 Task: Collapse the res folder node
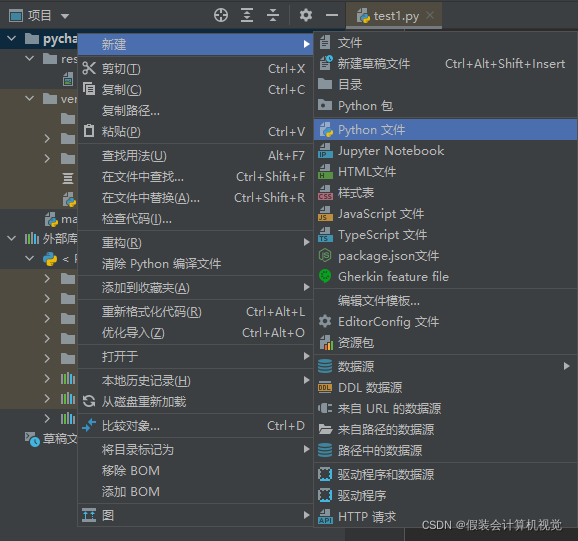29,58
